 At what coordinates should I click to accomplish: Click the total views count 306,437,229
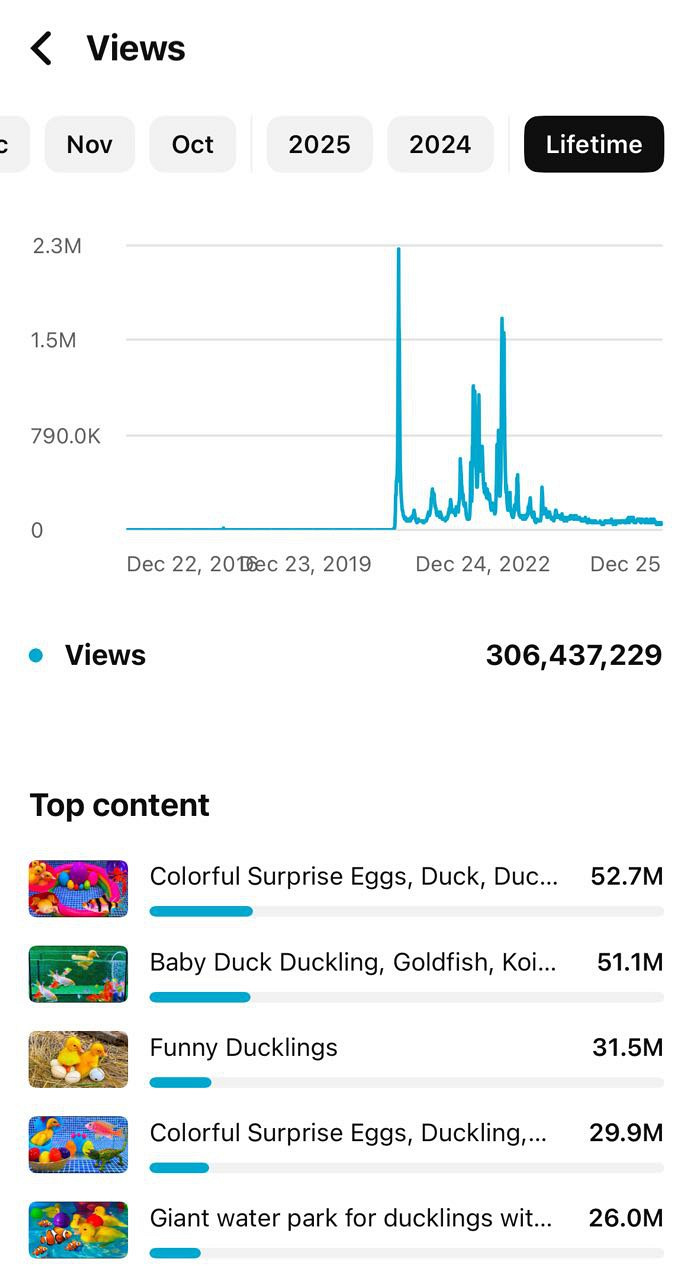[x=573, y=655]
